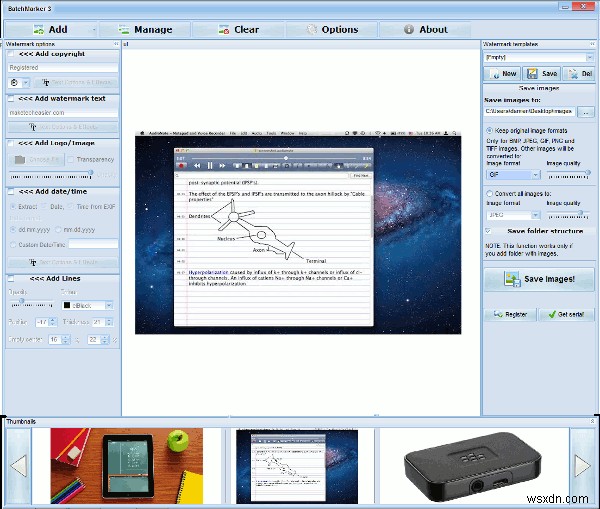Toggle the Save folder structure checkbox
The height and width of the screenshot is (509, 600).
488,231
